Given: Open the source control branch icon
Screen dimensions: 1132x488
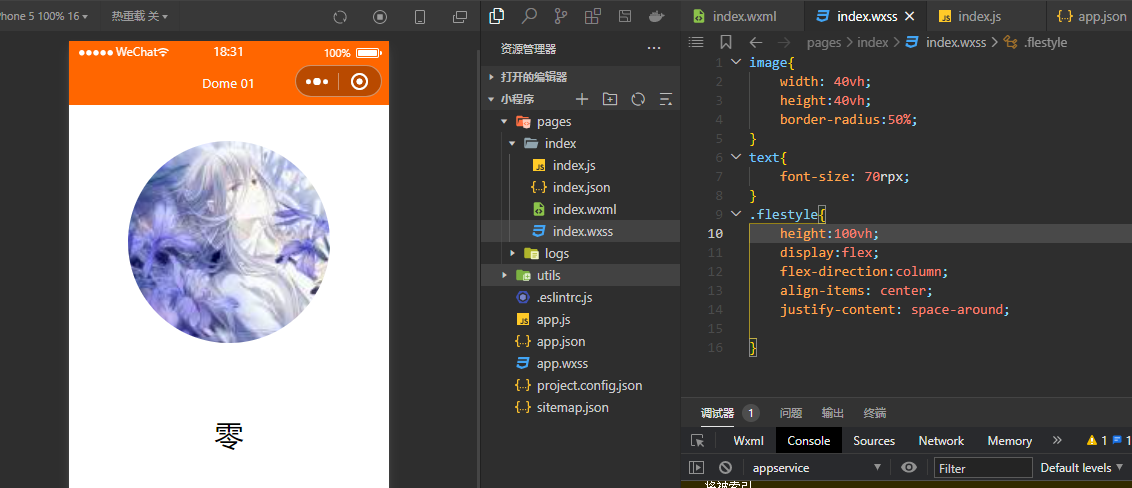Looking at the screenshot, I should [x=561, y=16].
